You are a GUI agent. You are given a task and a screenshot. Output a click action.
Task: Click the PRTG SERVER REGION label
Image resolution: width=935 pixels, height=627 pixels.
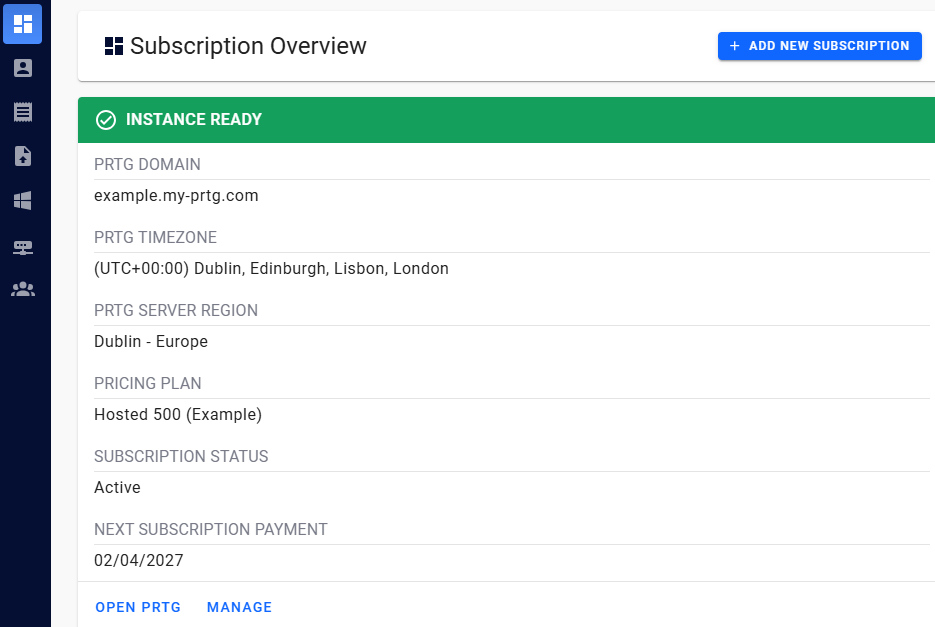coord(176,310)
